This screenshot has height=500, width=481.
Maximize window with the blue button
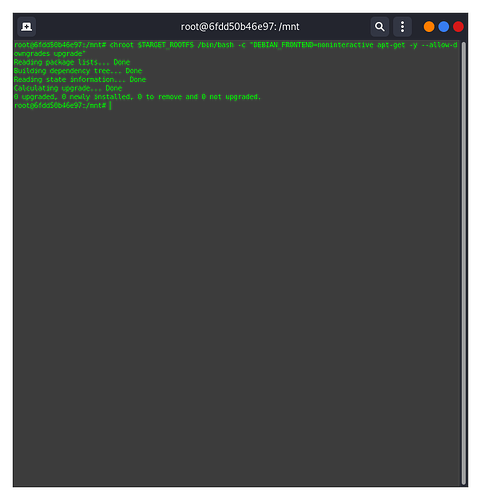tap(443, 27)
